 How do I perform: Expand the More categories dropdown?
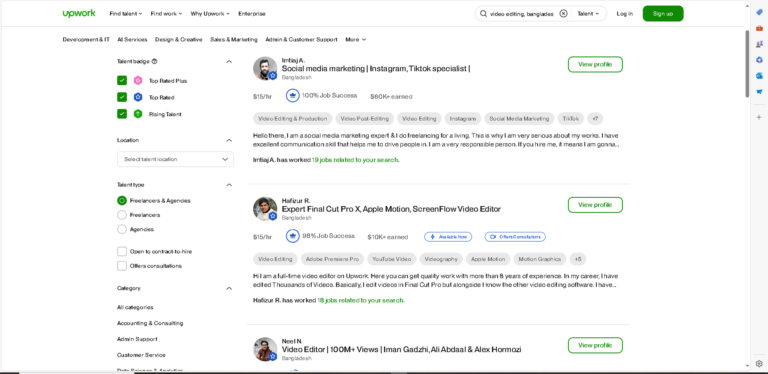click(x=356, y=40)
